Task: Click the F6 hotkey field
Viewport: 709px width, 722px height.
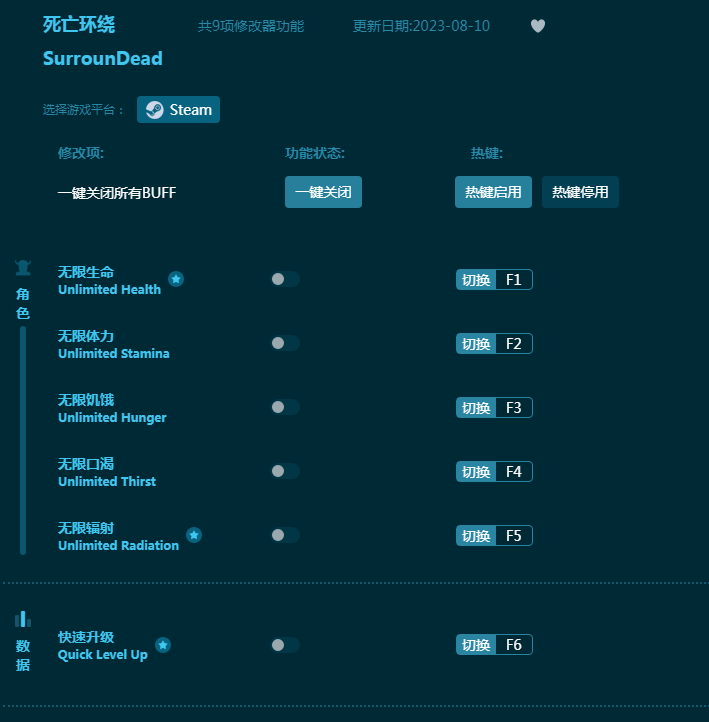Action: tap(514, 645)
